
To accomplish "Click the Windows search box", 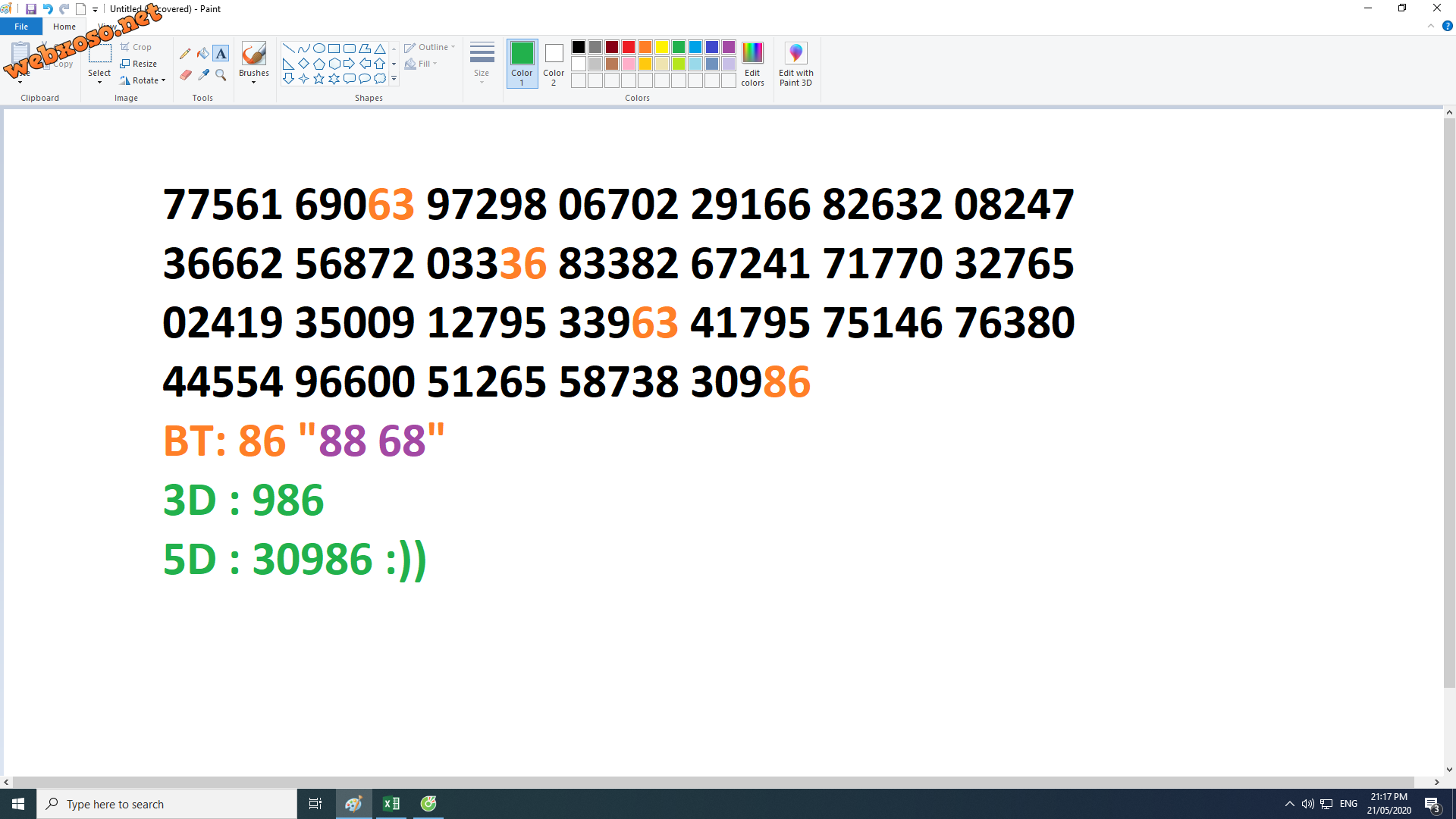I will [167, 804].
